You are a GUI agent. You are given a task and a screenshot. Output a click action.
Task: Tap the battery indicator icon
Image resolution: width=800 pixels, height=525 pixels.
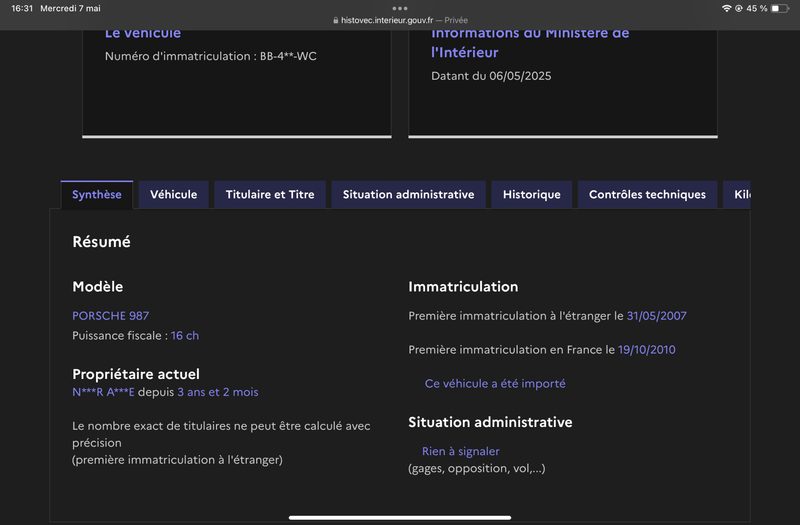click(780, 8)
